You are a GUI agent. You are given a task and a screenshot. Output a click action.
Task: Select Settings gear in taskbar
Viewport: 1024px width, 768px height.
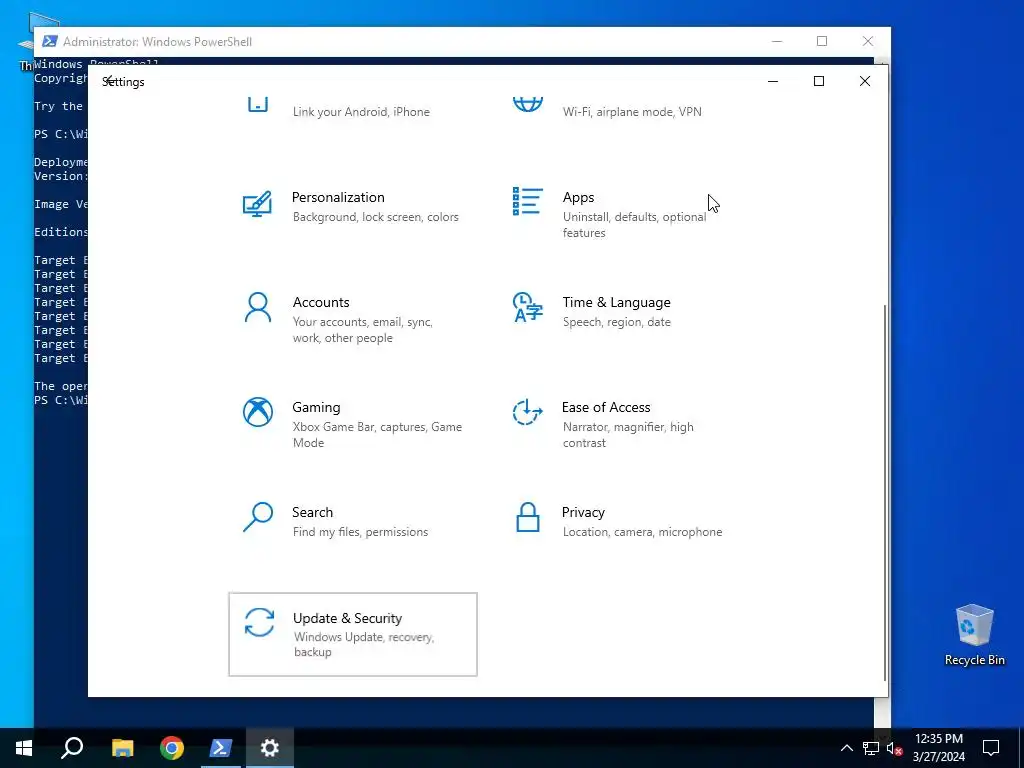click(270, 748)
